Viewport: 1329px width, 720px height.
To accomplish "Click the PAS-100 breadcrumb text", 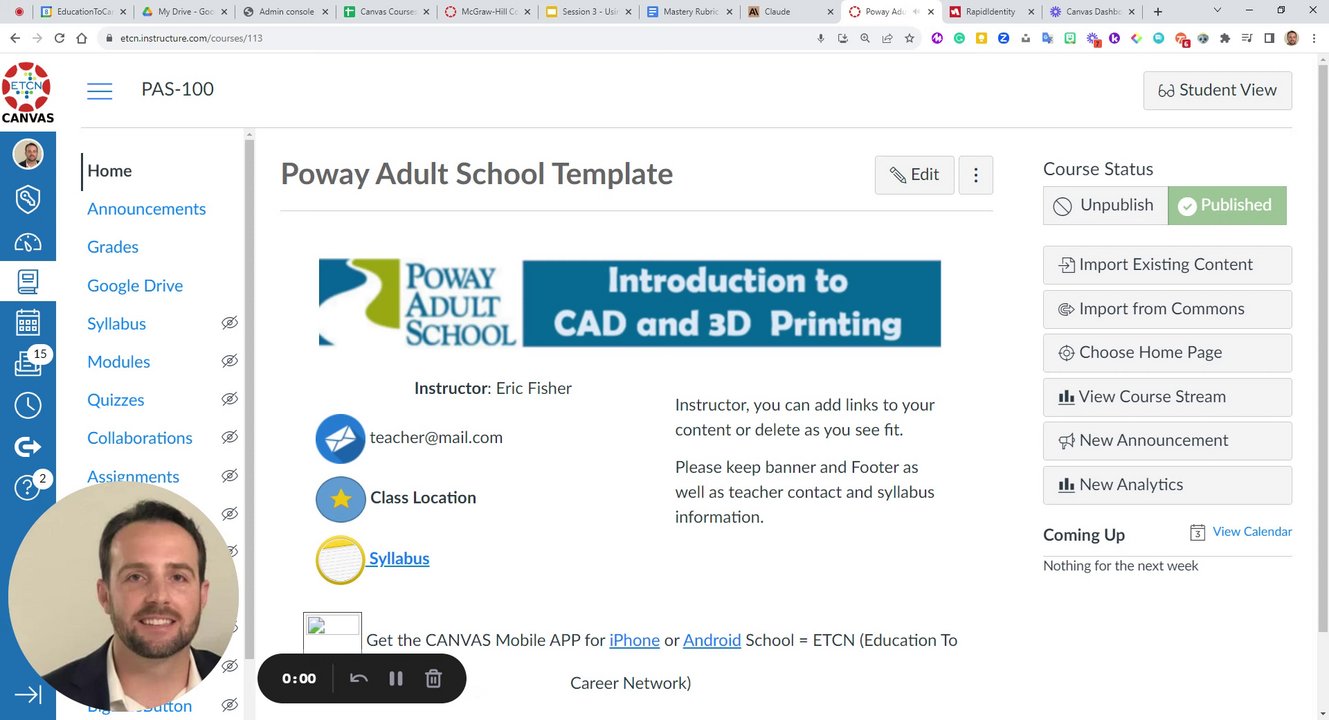I will [177, 89].
